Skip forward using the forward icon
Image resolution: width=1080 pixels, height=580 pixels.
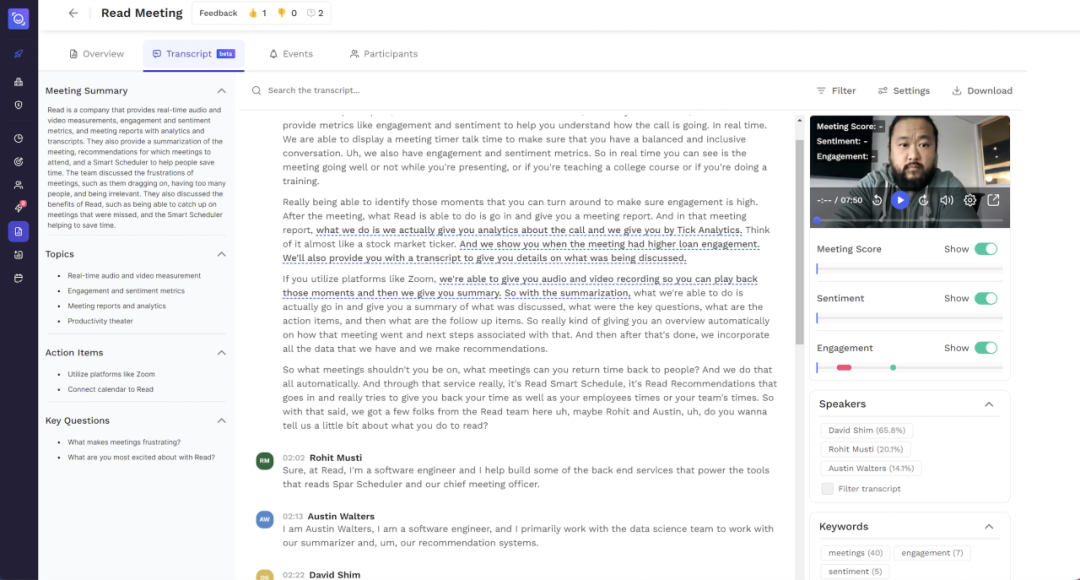click(x=924, y=200)
